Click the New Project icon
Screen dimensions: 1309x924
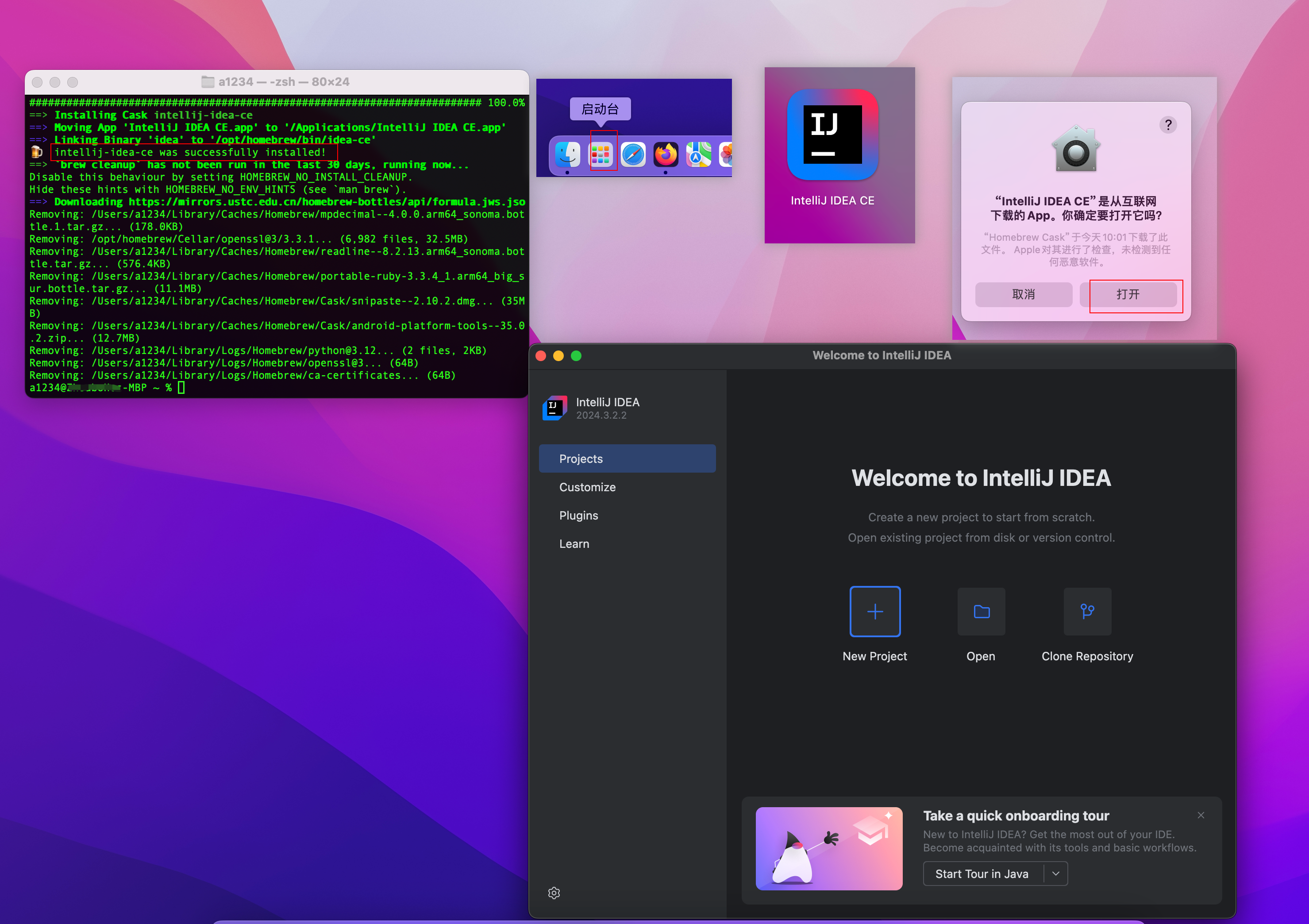point(874,611)
